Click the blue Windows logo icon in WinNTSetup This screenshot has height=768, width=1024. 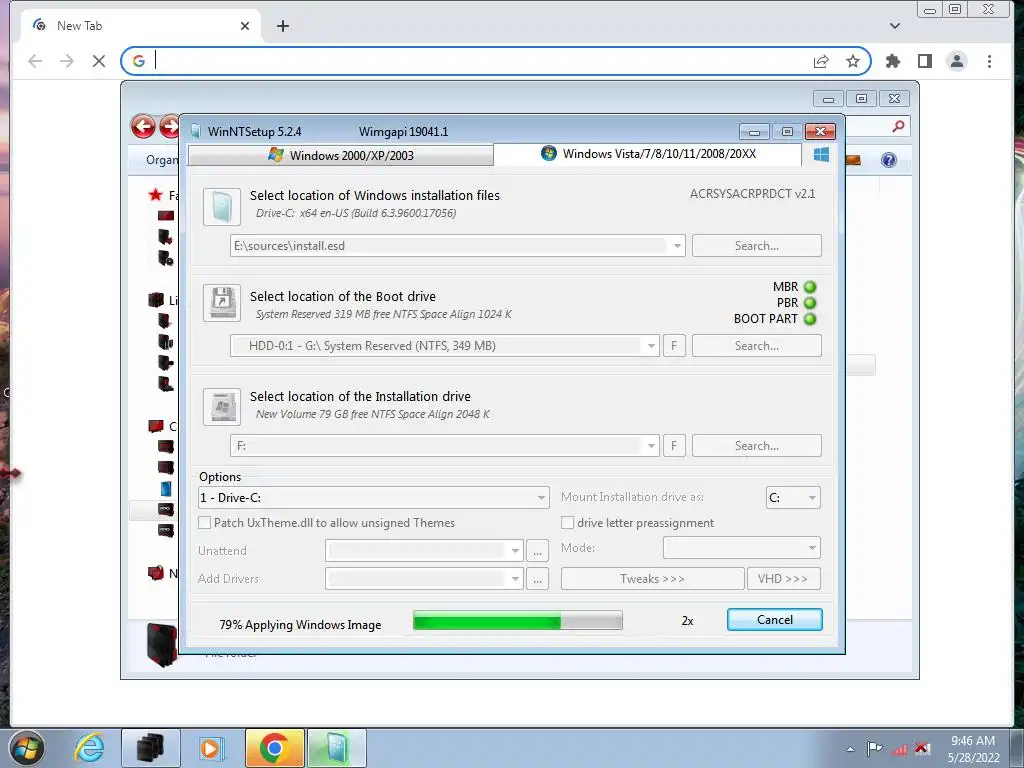[x=821, y=154]
